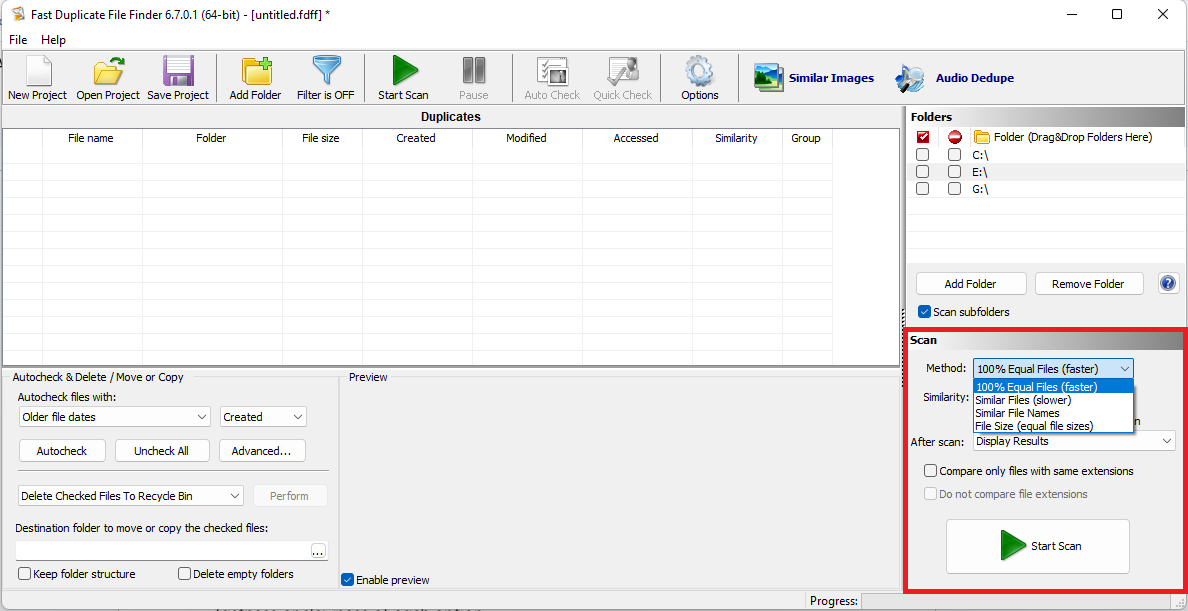Click the Add Folder toolbar icon

tap(255, 77)
